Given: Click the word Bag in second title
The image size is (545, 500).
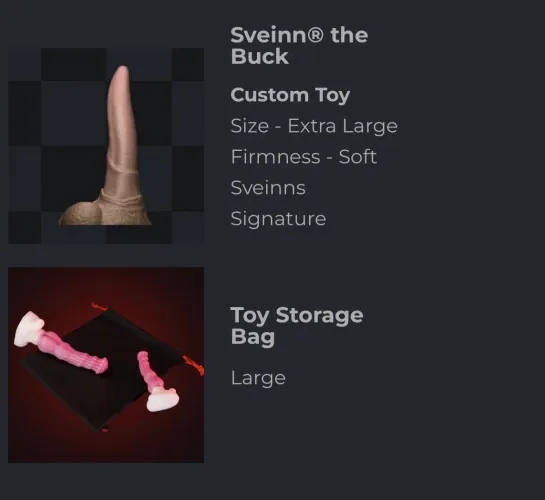Looking at the screenshot, I should tap(253, 337).
